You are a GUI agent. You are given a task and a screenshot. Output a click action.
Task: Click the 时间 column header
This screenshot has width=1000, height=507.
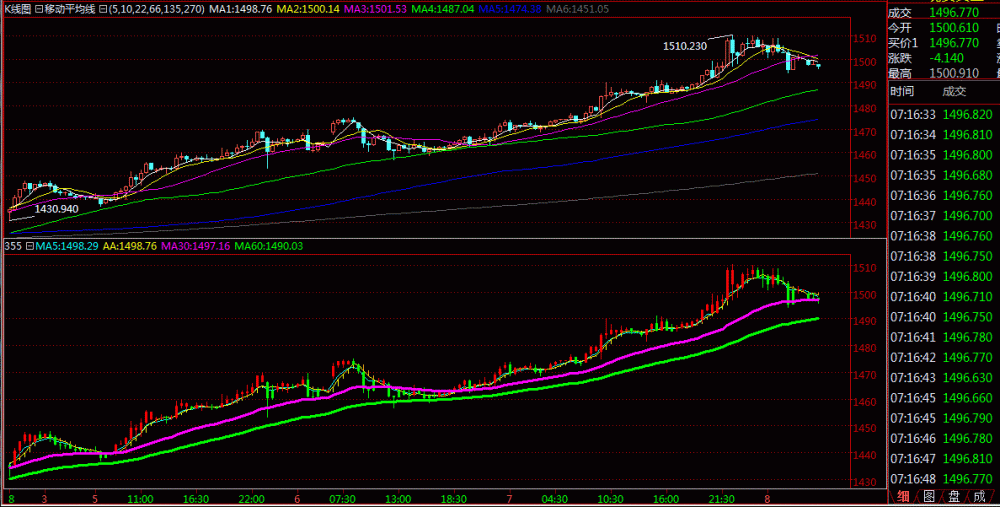coord(904,90)
